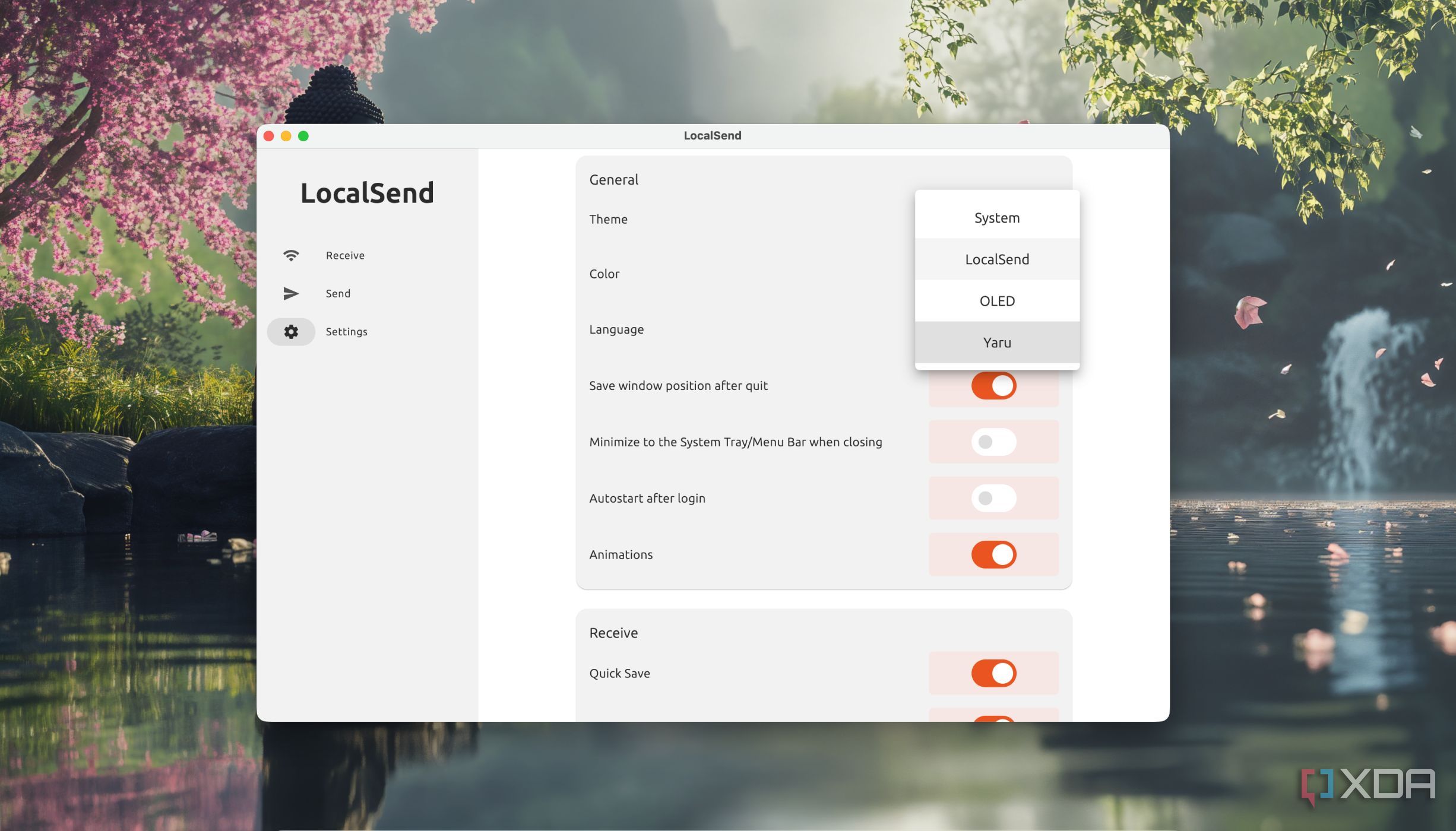Viewport: 1456px width, 831px height.
Task: Click the LocalSend sidebar logo title
Action: click(x=367, y=193)
